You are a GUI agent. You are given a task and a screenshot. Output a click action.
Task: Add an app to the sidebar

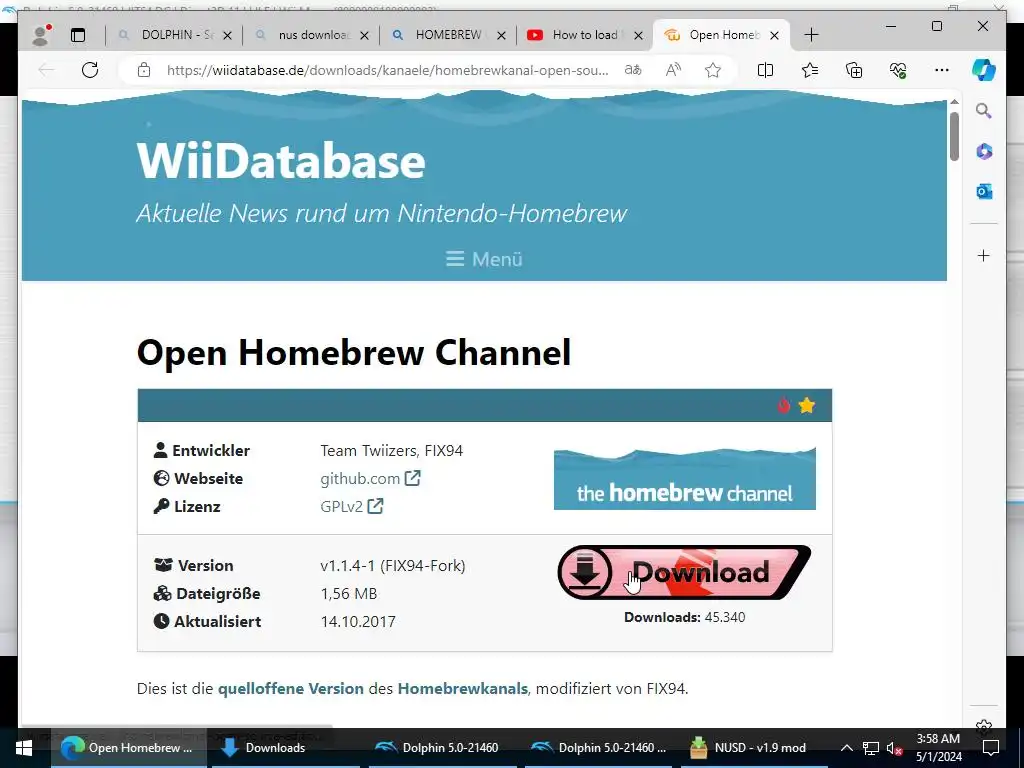pyautogui.click(x=984, y=255)
